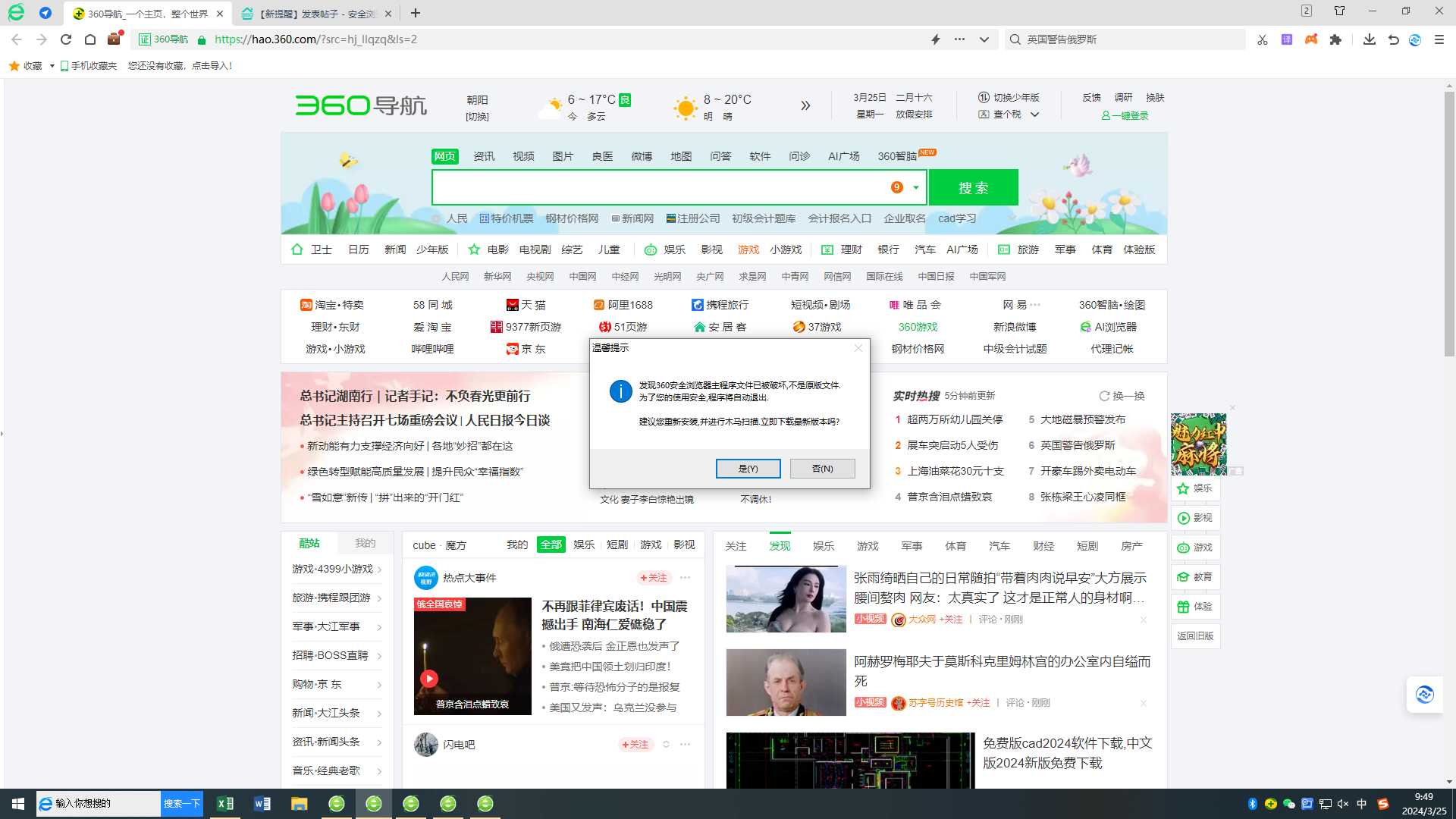Expand the 查个税 dropdown chevron
The width and height of the screenshot is (1456, 819).
pos(1035,115)
